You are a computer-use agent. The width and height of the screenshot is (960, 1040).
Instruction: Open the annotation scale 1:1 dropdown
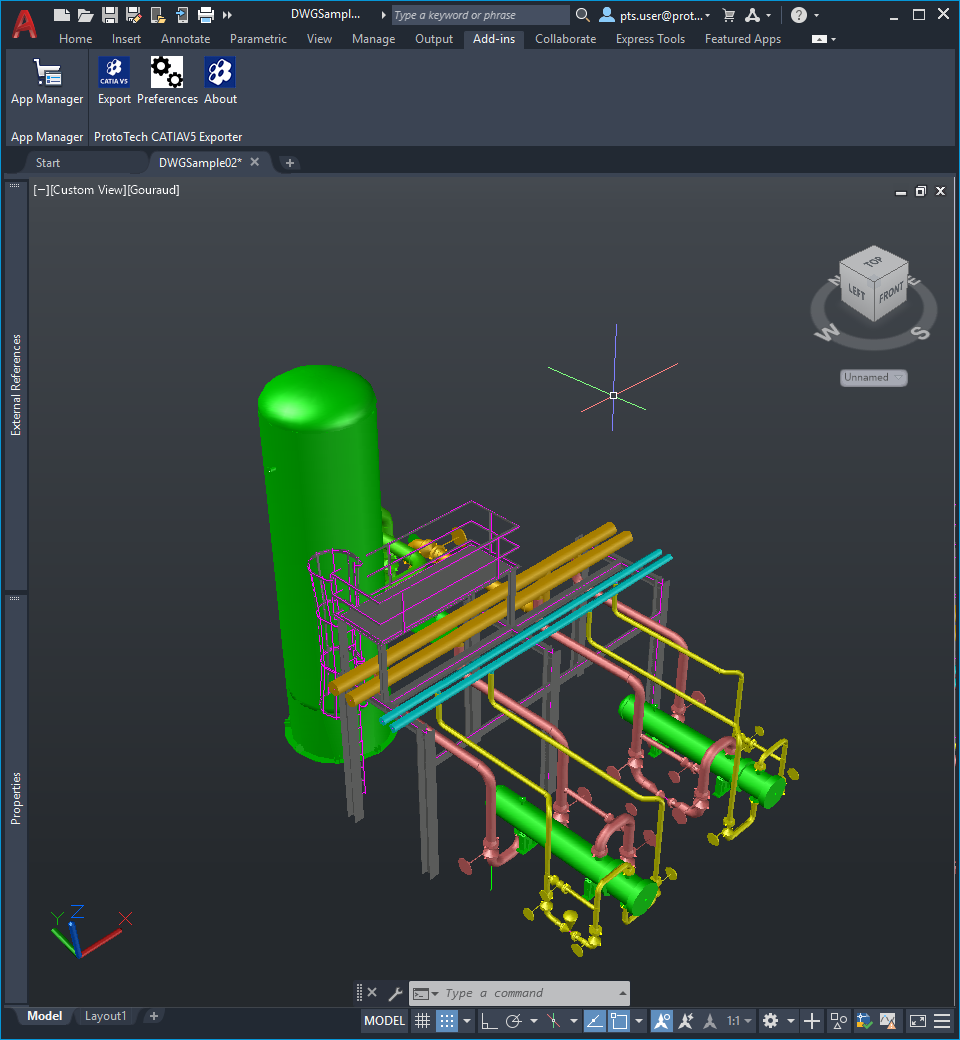(x=739, y=1021)
